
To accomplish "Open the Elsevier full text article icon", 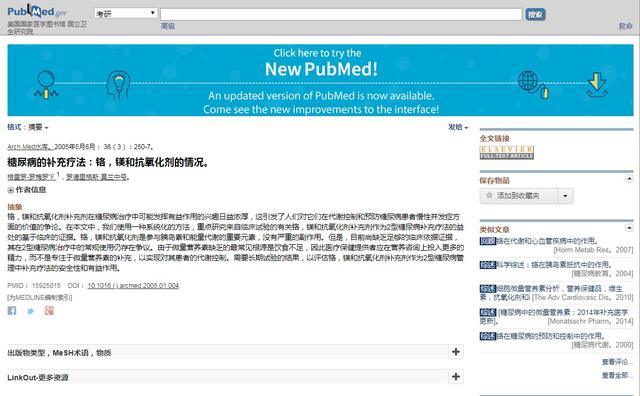I will 507,152.
